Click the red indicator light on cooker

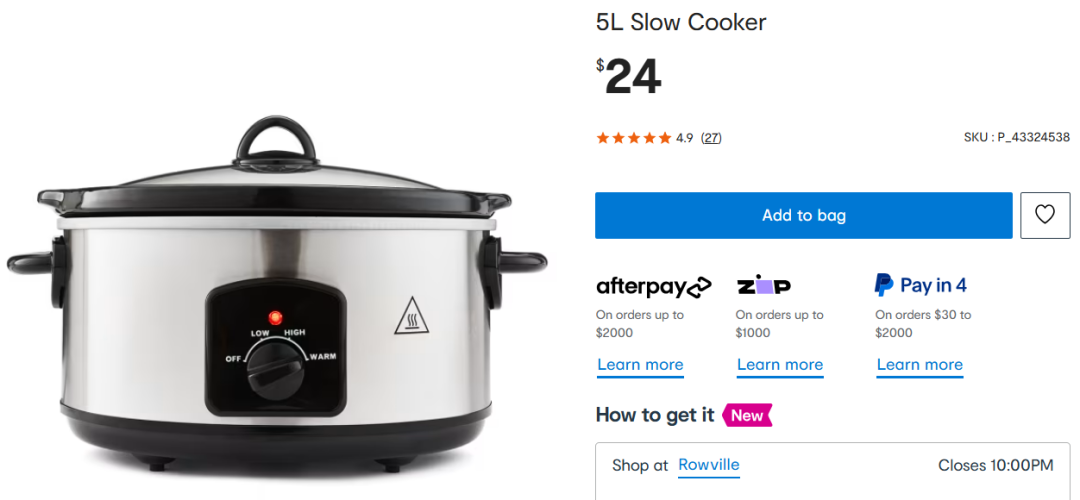(276, 317)
